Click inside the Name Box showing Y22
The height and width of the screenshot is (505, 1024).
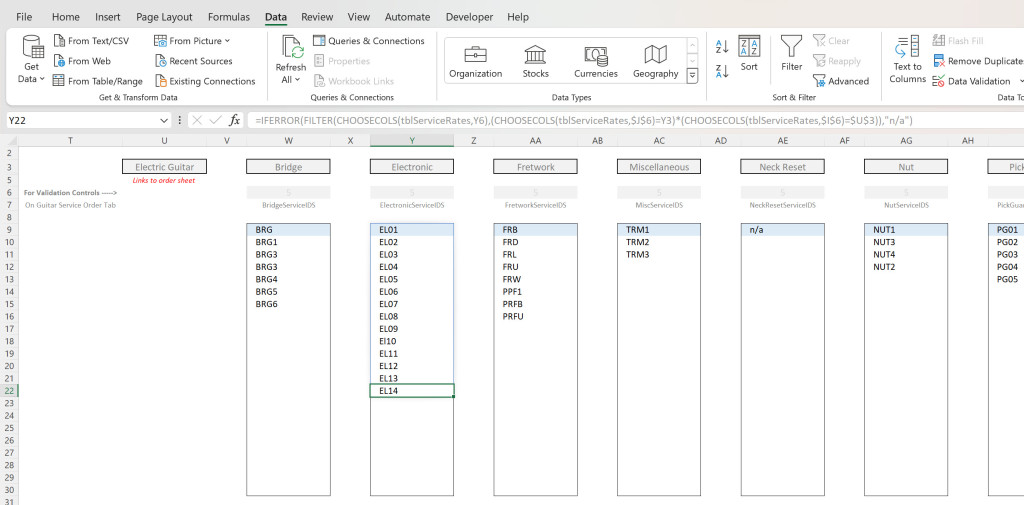coord(82,121)
